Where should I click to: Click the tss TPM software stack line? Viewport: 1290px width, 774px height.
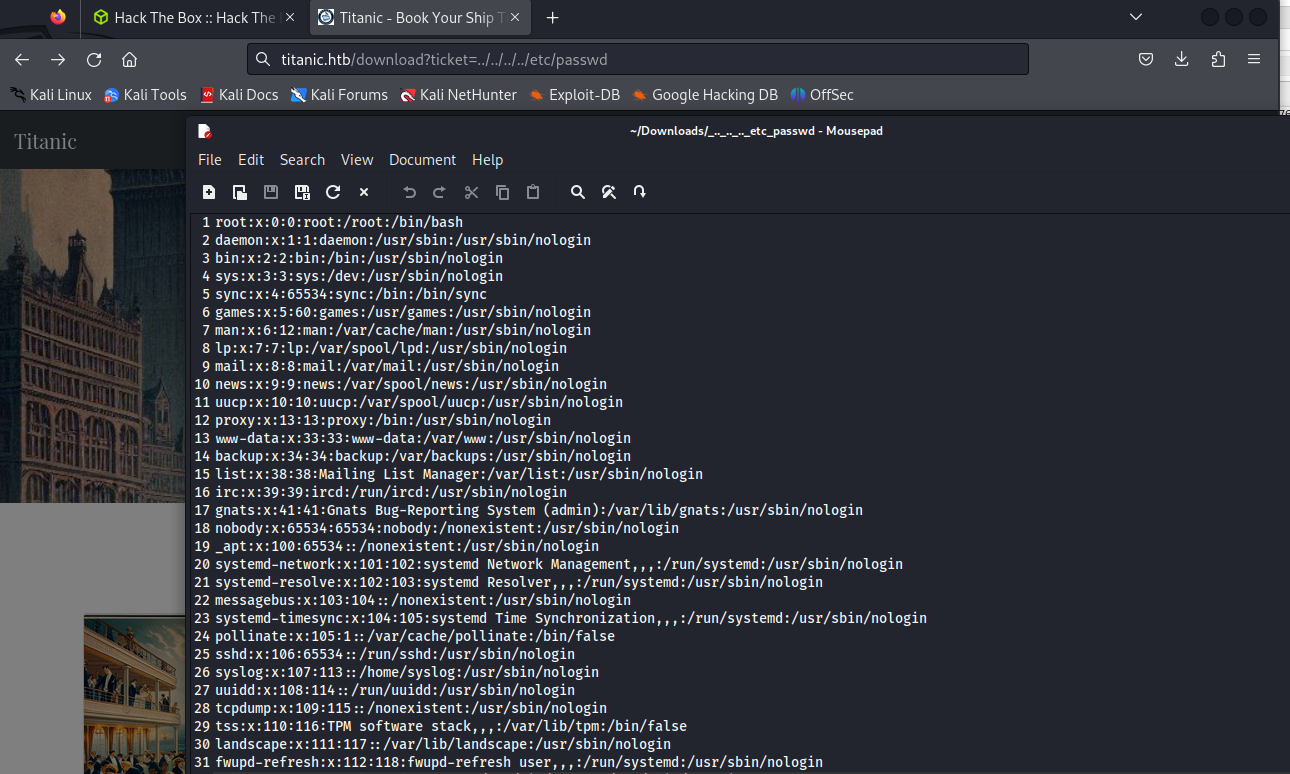(451, 726)
